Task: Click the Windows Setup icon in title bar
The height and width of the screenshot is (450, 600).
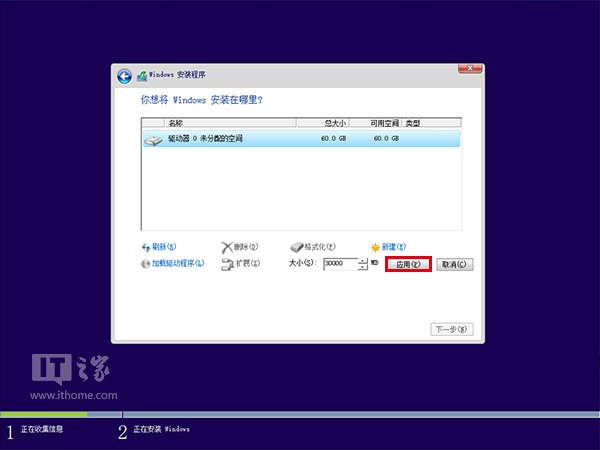Action: [142, 76]
